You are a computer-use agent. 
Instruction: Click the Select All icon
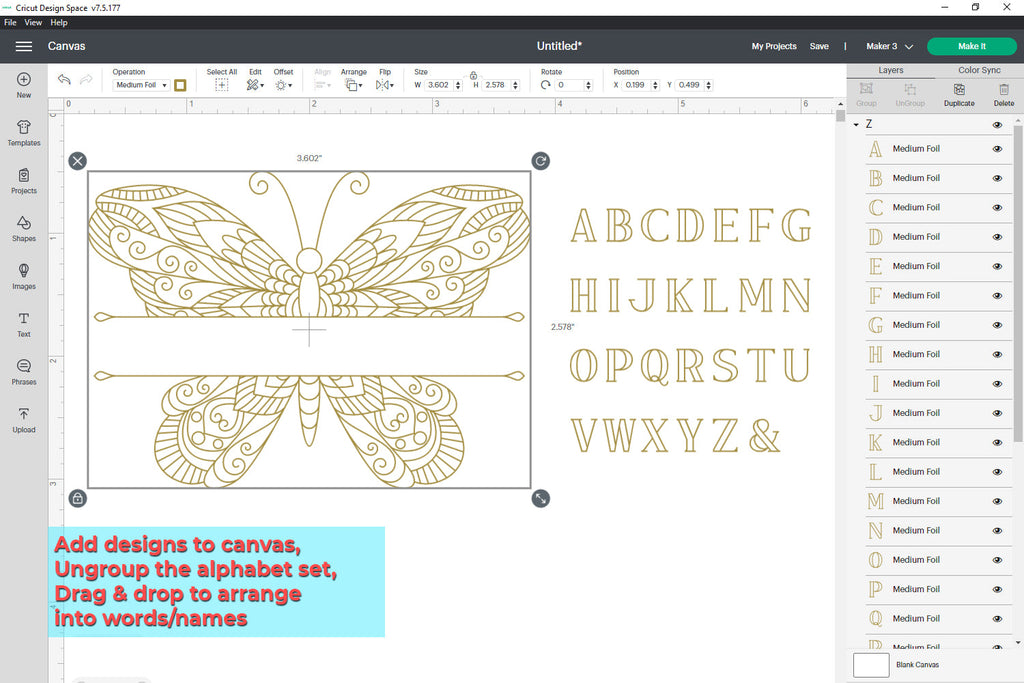click(x=221, y=85)
